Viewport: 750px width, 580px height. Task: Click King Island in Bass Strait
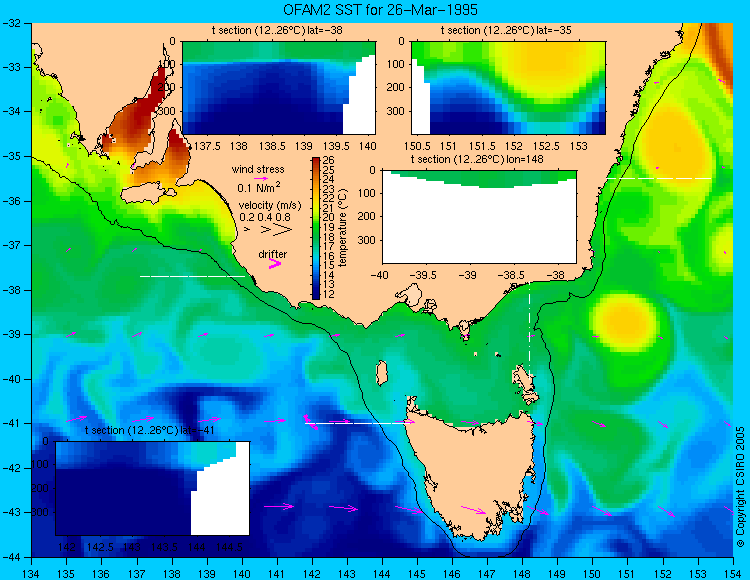[x=381, y=373]
